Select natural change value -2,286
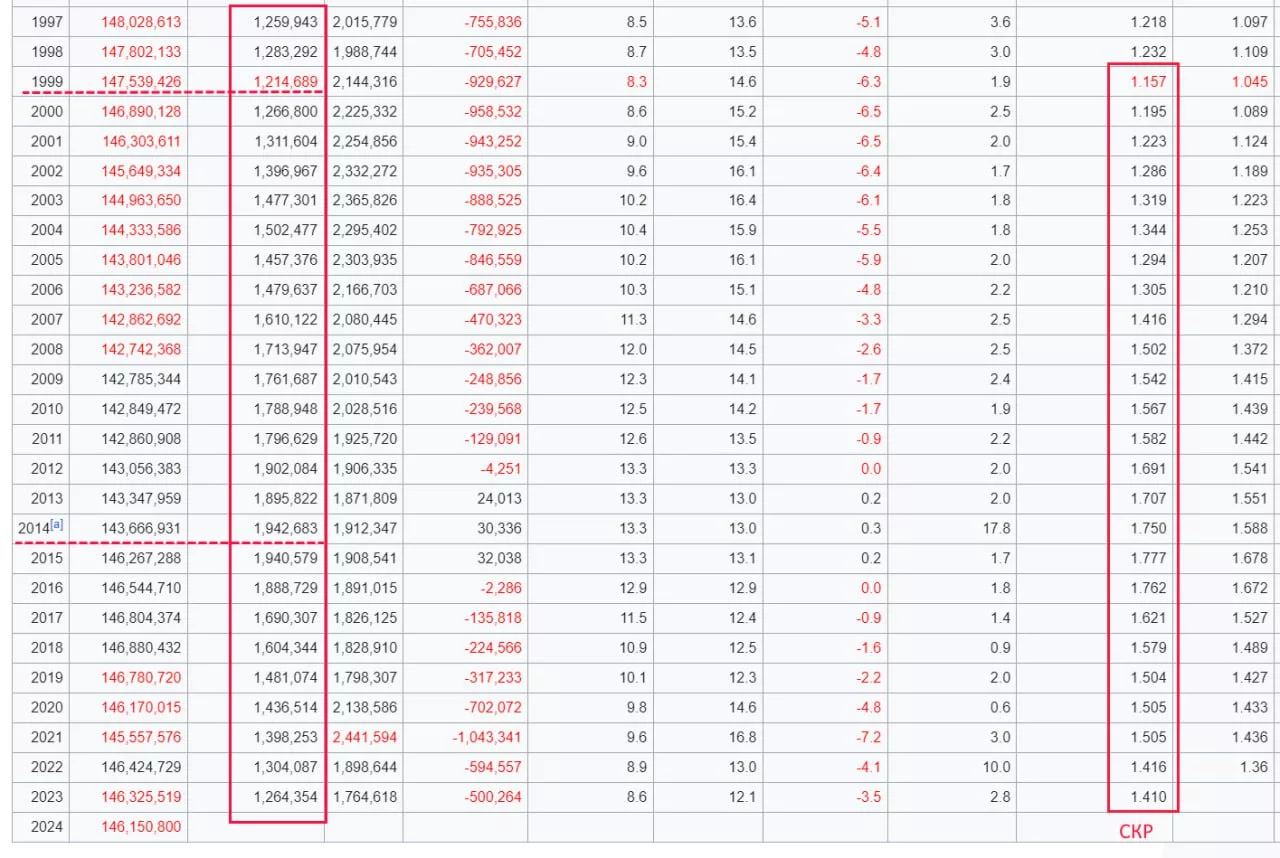Viewport: 1280px width, 858px height. coord(501,588)
